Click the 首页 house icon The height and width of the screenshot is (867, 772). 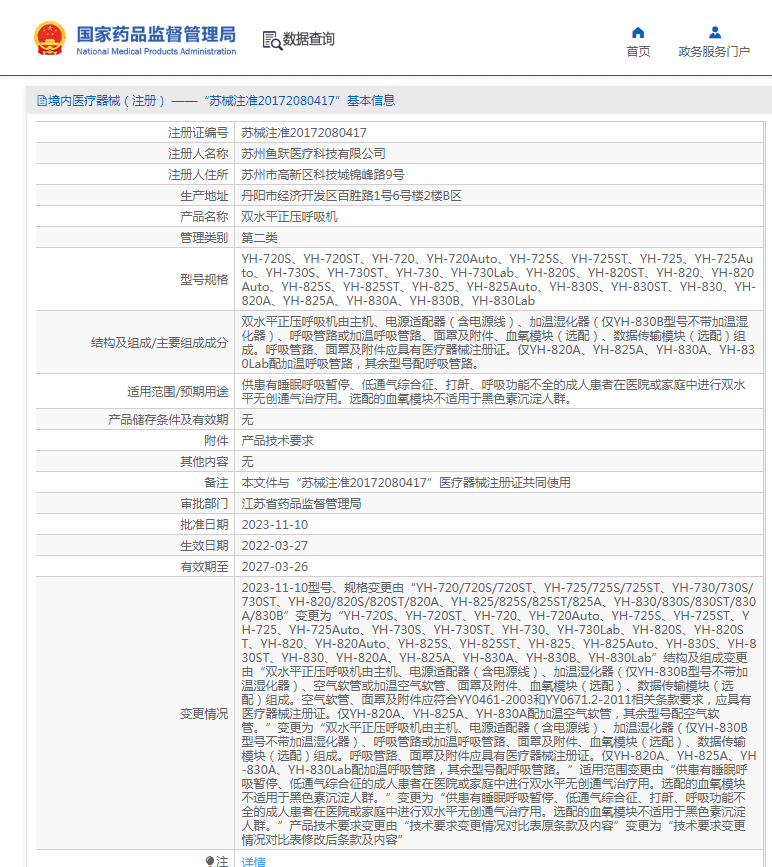point(638,32)
